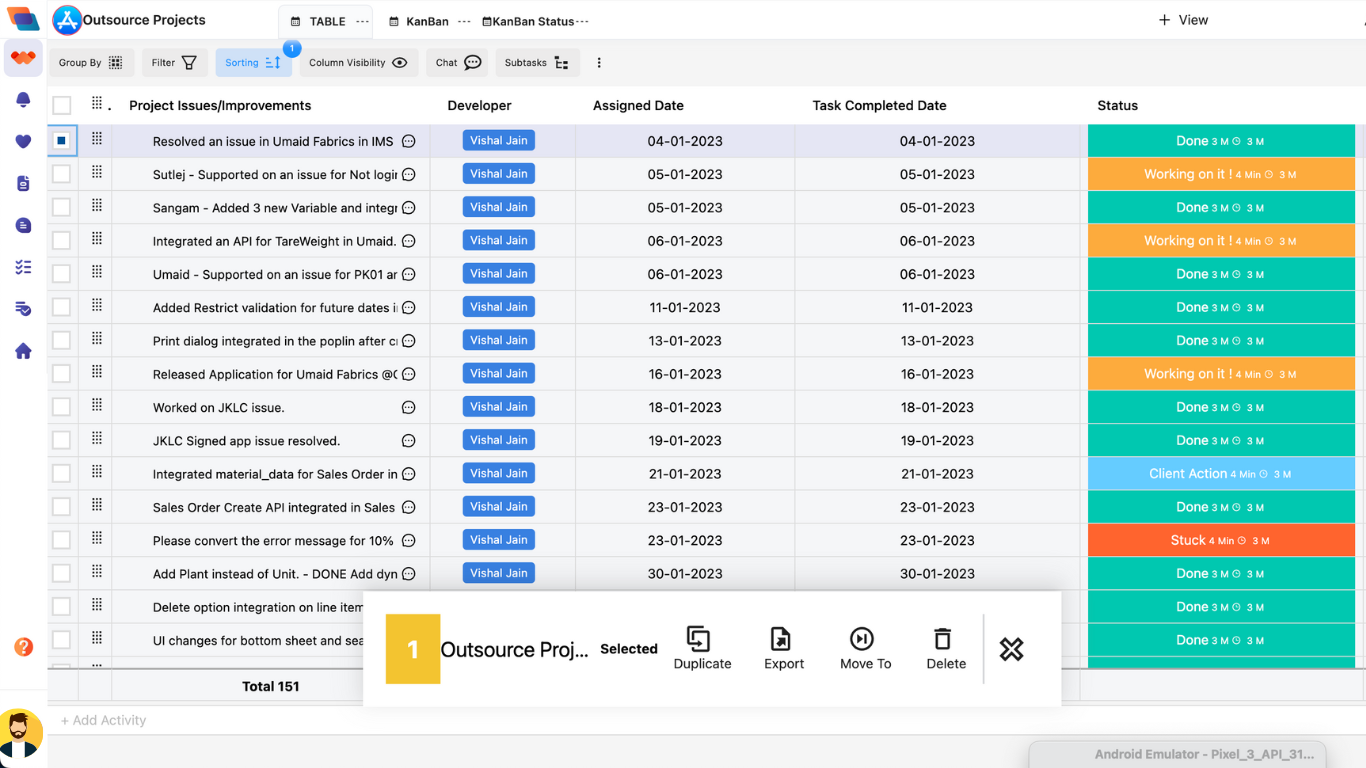Viewport: 1366px width, 768px height.
Task: Uncheck the Resolved an issue in Umaid row
Action: click(62, 141)
